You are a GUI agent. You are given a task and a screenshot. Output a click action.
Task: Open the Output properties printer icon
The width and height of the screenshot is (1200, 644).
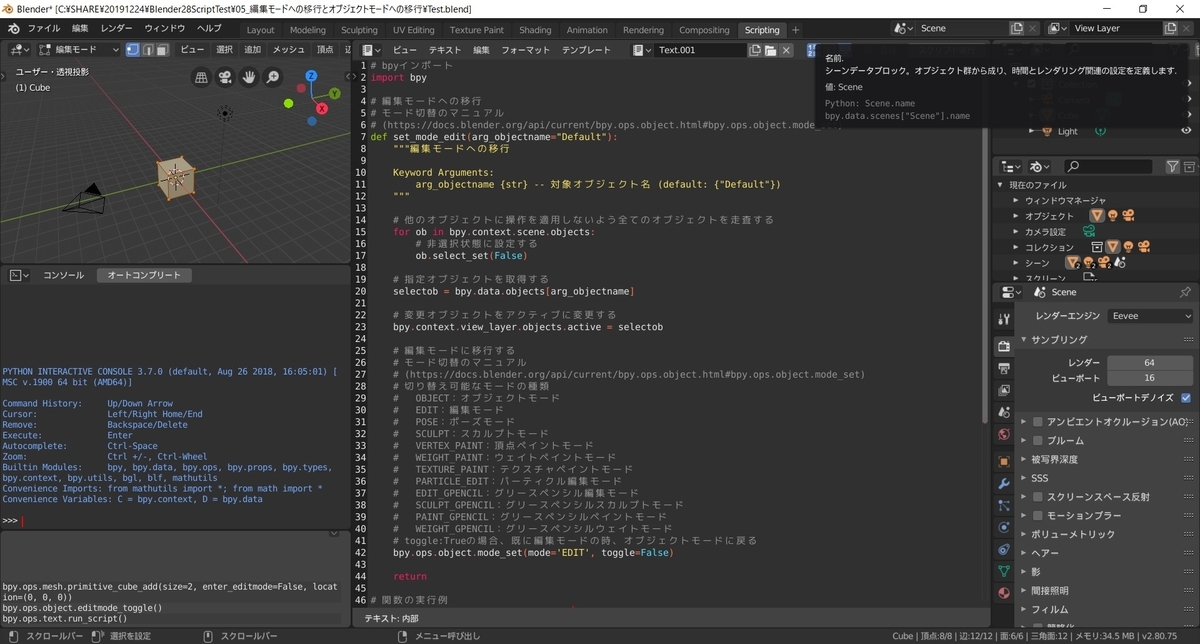coord(1004,369)
